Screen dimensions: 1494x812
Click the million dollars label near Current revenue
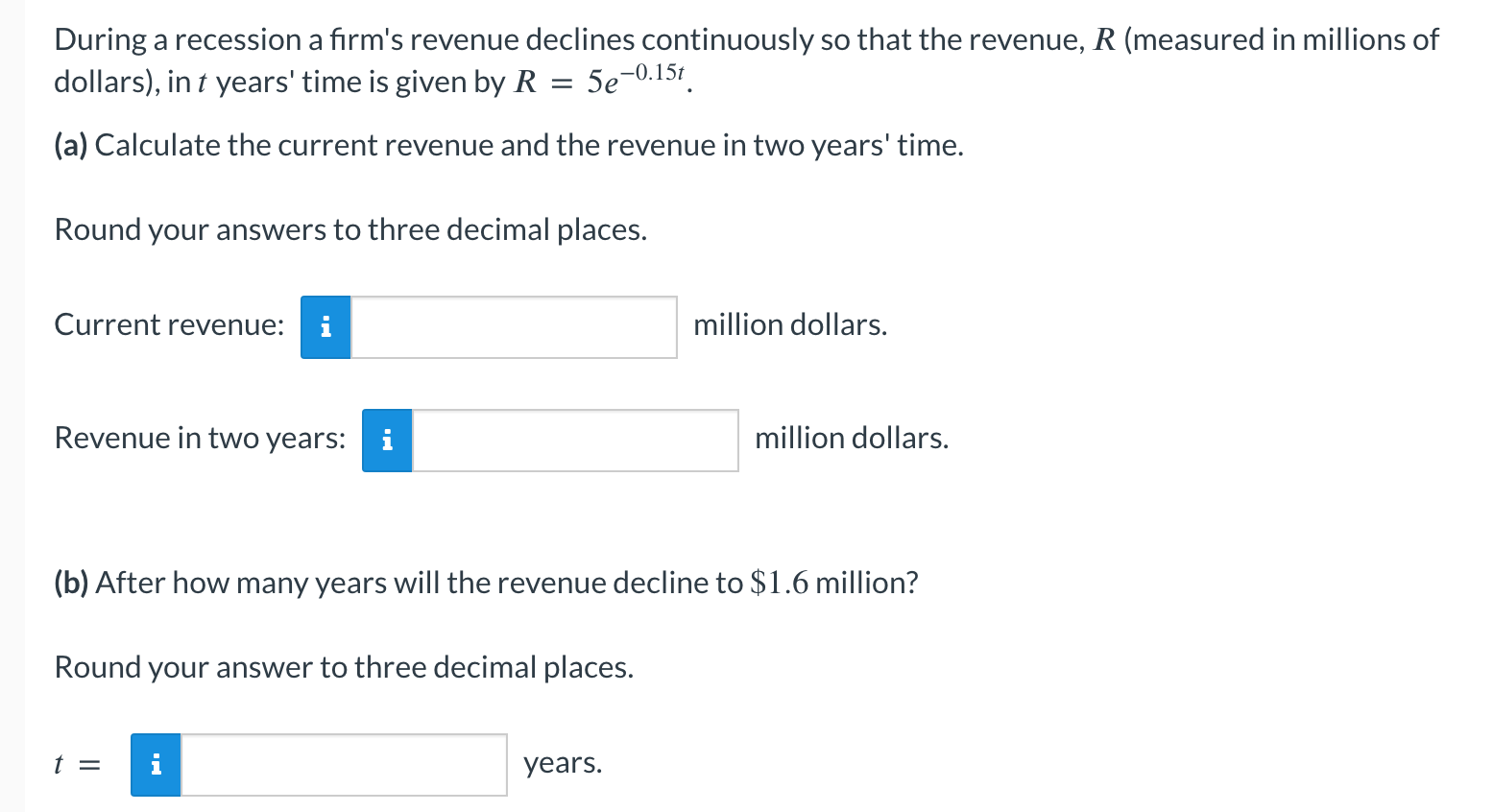click(x=789, y=324)
